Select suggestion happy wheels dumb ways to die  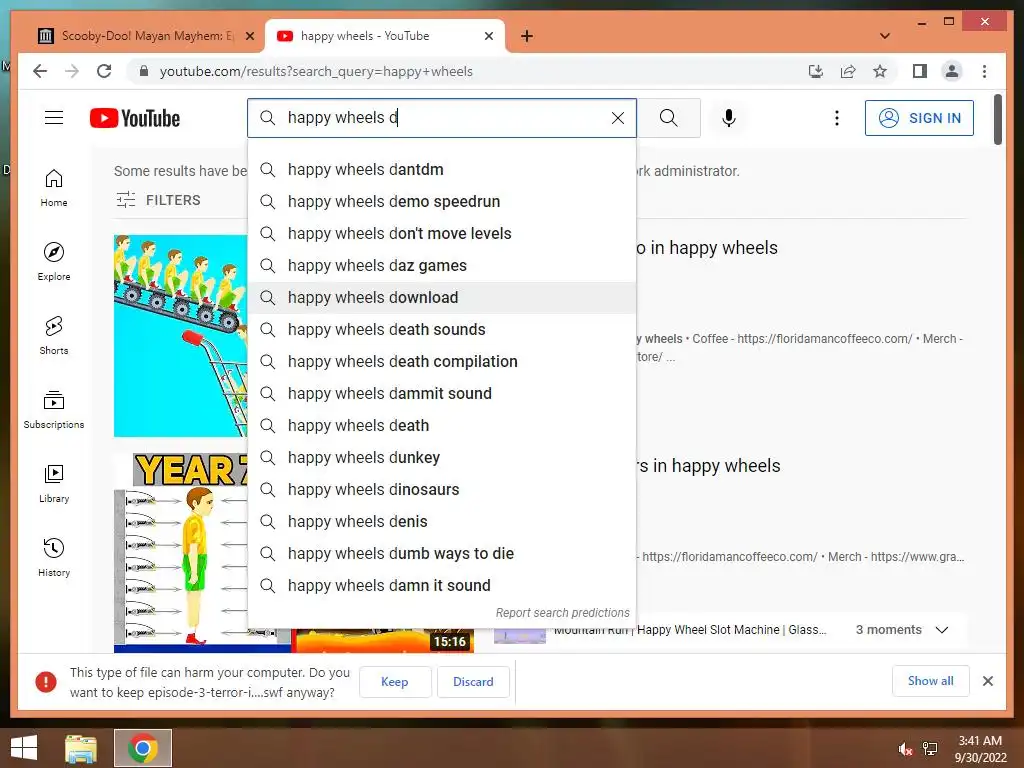pyautogui.click(x=442, y=554)
